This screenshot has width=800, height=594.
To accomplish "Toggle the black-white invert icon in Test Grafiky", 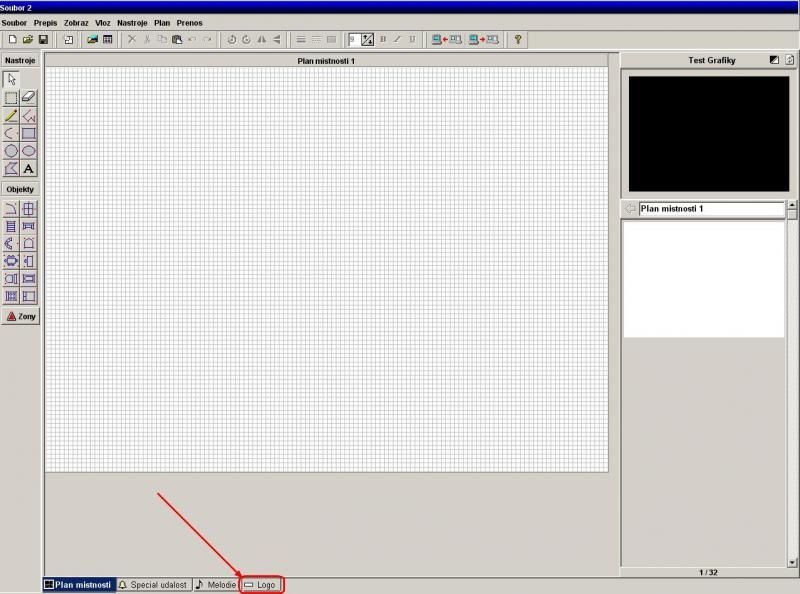I will coord(774,60).
